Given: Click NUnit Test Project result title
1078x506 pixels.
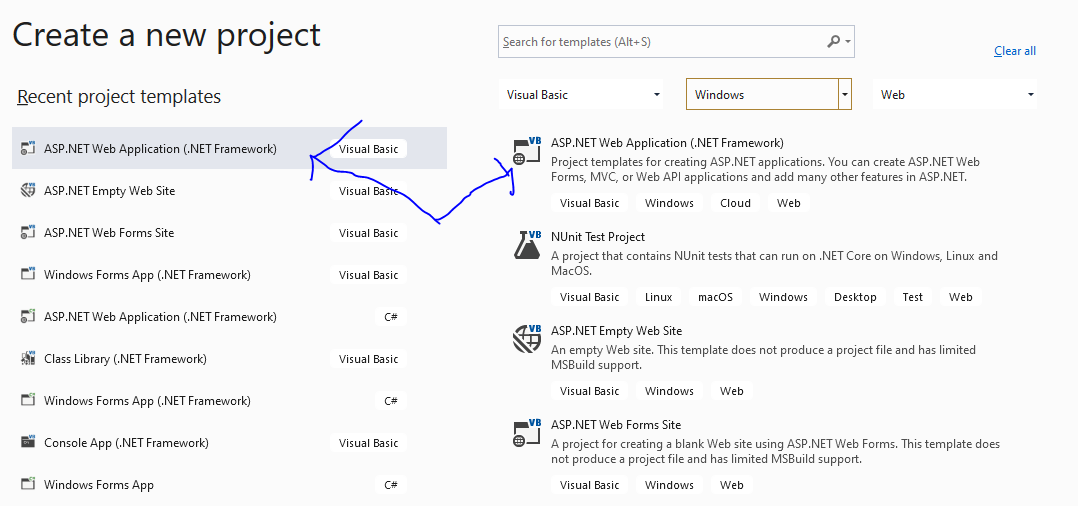Looking at the screenshot, I should tap(597, 236).
